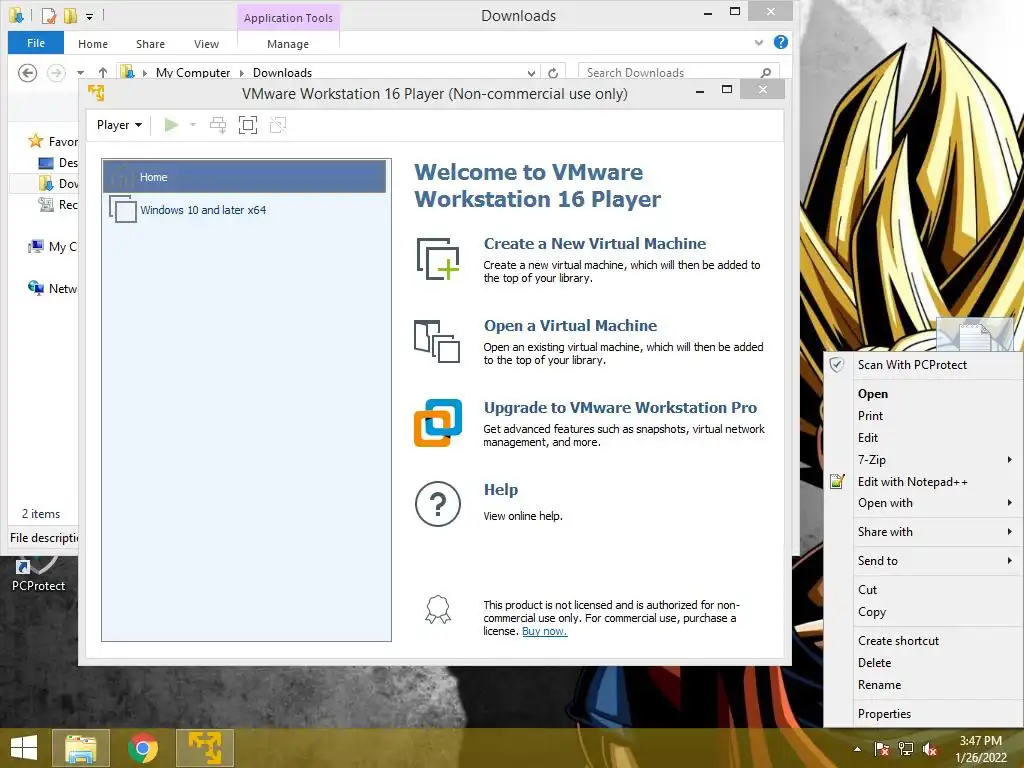This screenshot has height=768, width=1024.
Task: Open the power options arrow beside play
Action: tap(193, 125)
